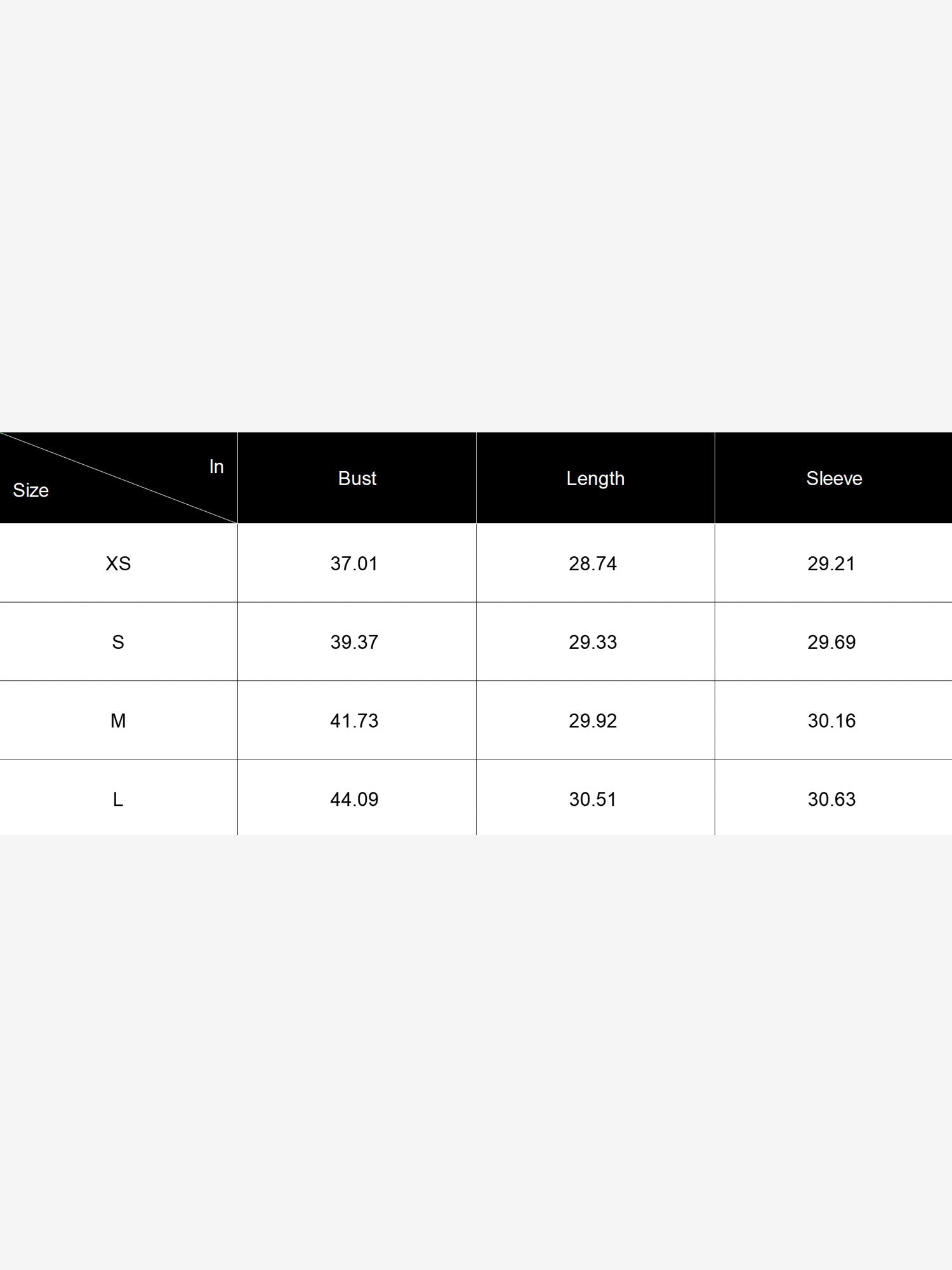Click the XS length value 28.74
This screenshot has width=952, height=1270.
(593, 563)
